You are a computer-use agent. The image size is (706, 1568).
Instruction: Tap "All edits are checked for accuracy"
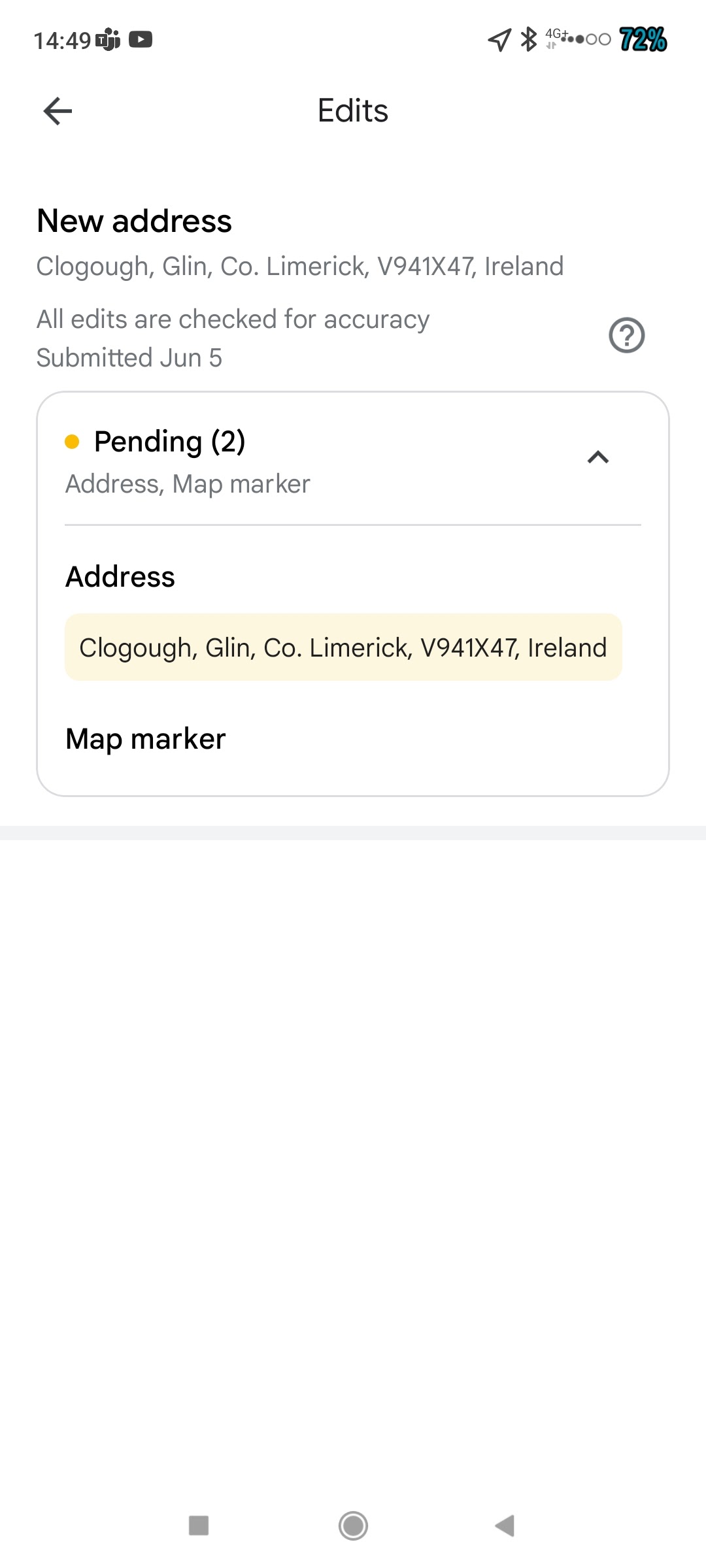(x=233, y=319)
